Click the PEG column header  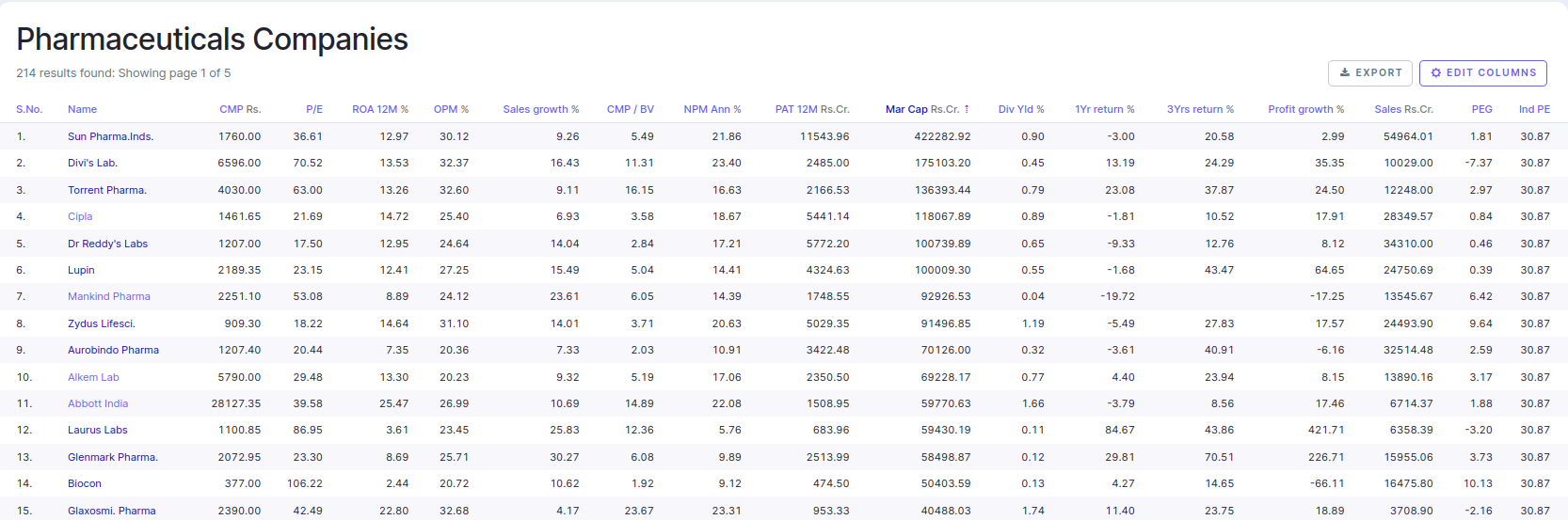coord(1481,109)
